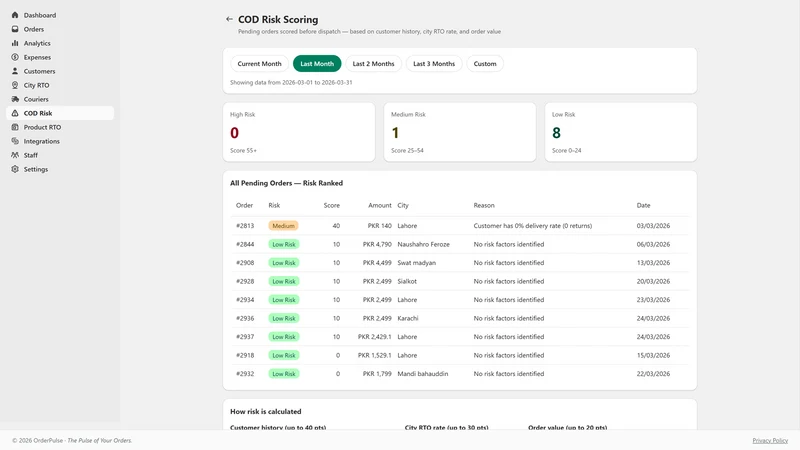Viewport: 800px width, 450px height.
Task: Open Expenses in the sidebar
Action: tap(60, 57)
